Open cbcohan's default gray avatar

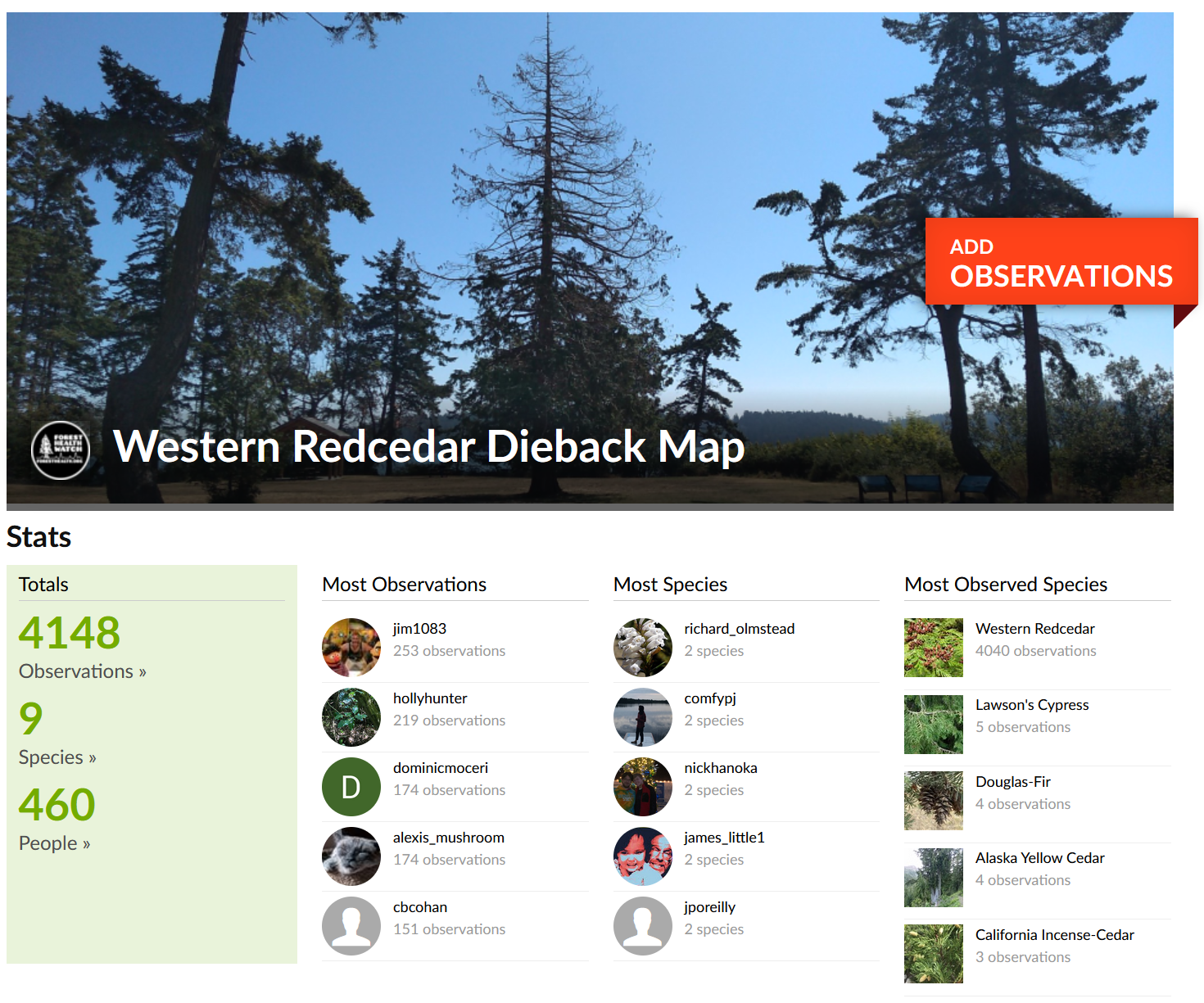click(351, 925)
